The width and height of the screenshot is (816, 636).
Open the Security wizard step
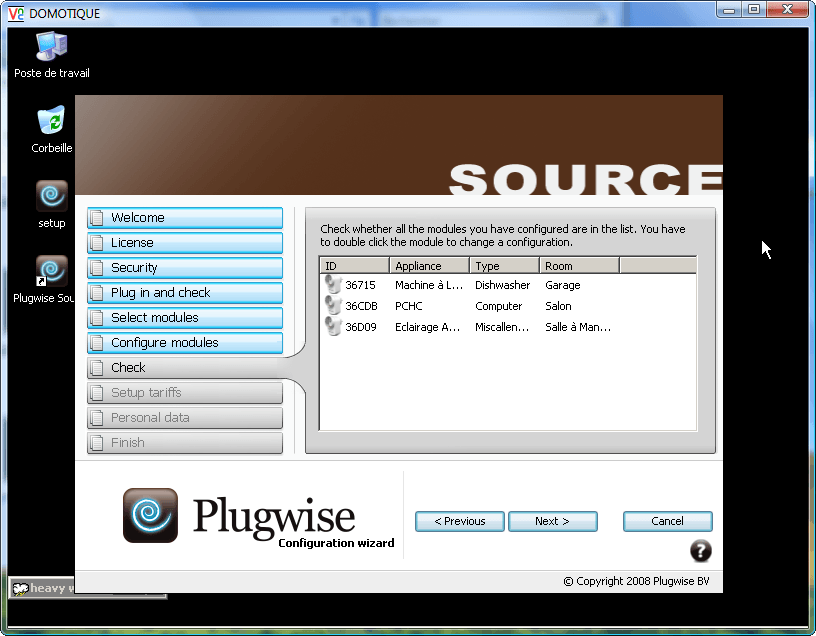coord(185,268)
